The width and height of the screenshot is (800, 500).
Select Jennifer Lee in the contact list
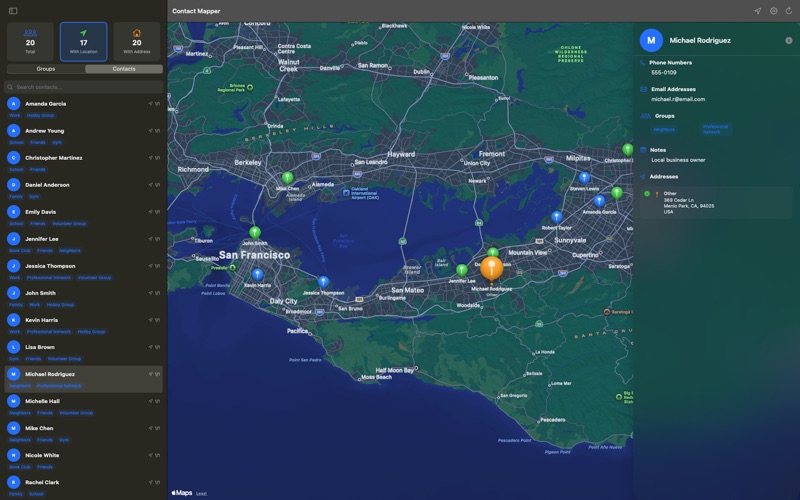tap(84, 244)
